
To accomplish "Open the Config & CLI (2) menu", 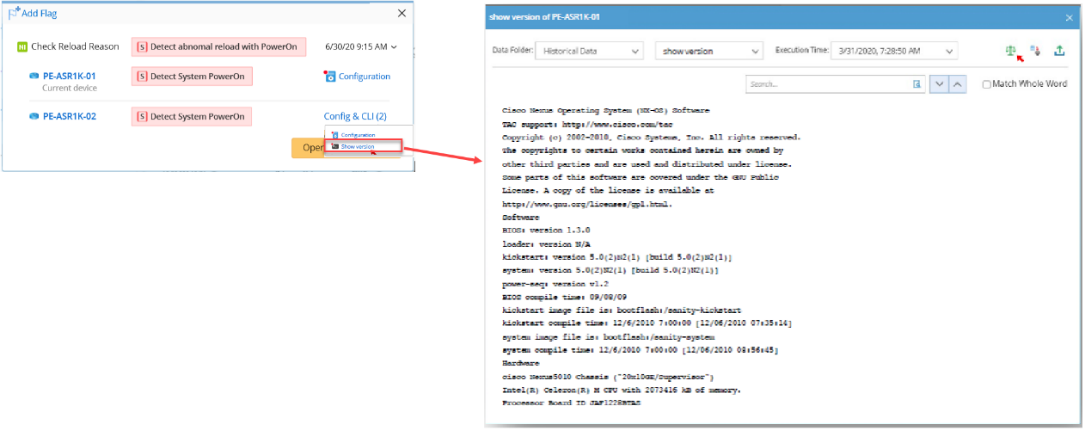I will (x=355, y=116).
